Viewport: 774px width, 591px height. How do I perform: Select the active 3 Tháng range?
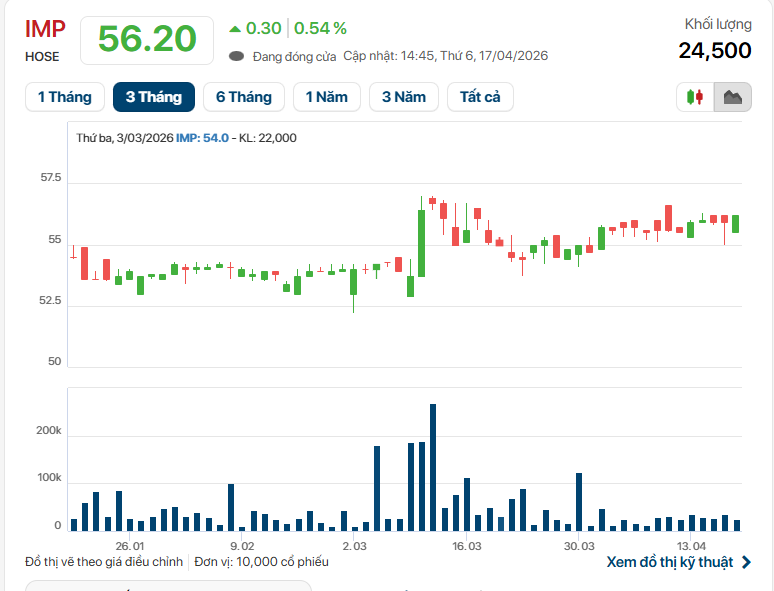(x=153, y=97)
